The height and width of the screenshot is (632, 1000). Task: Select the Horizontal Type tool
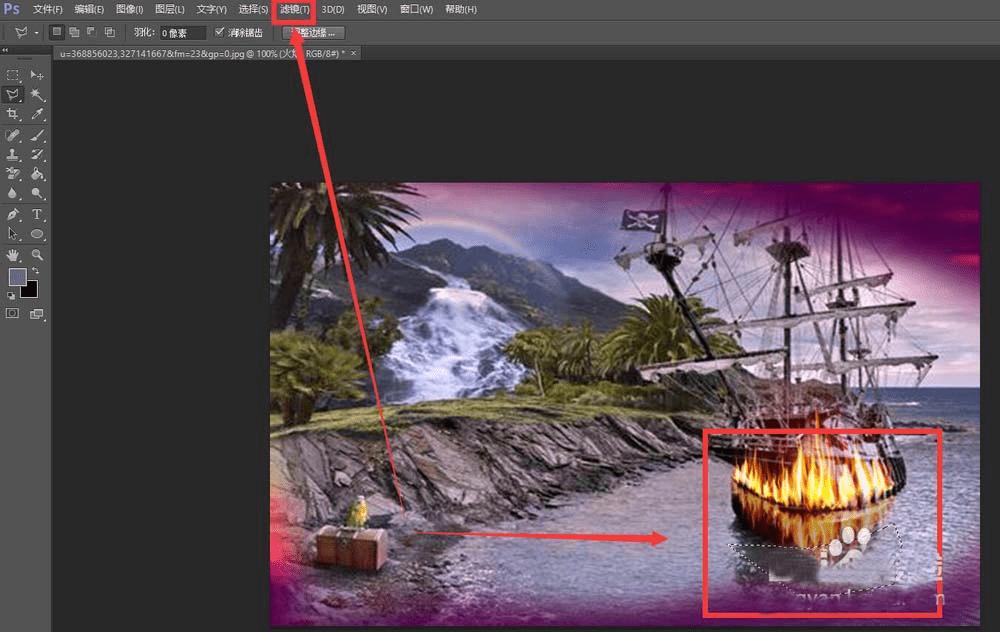coord(37,214)
